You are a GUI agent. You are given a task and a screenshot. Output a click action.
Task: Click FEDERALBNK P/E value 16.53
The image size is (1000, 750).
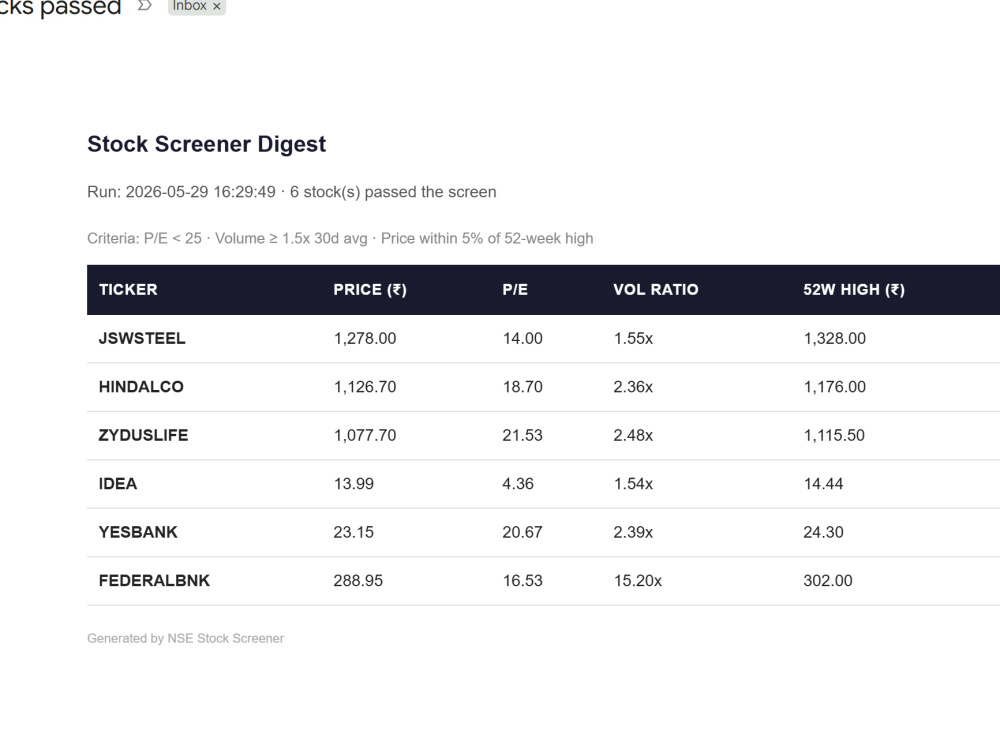point(522,581)
